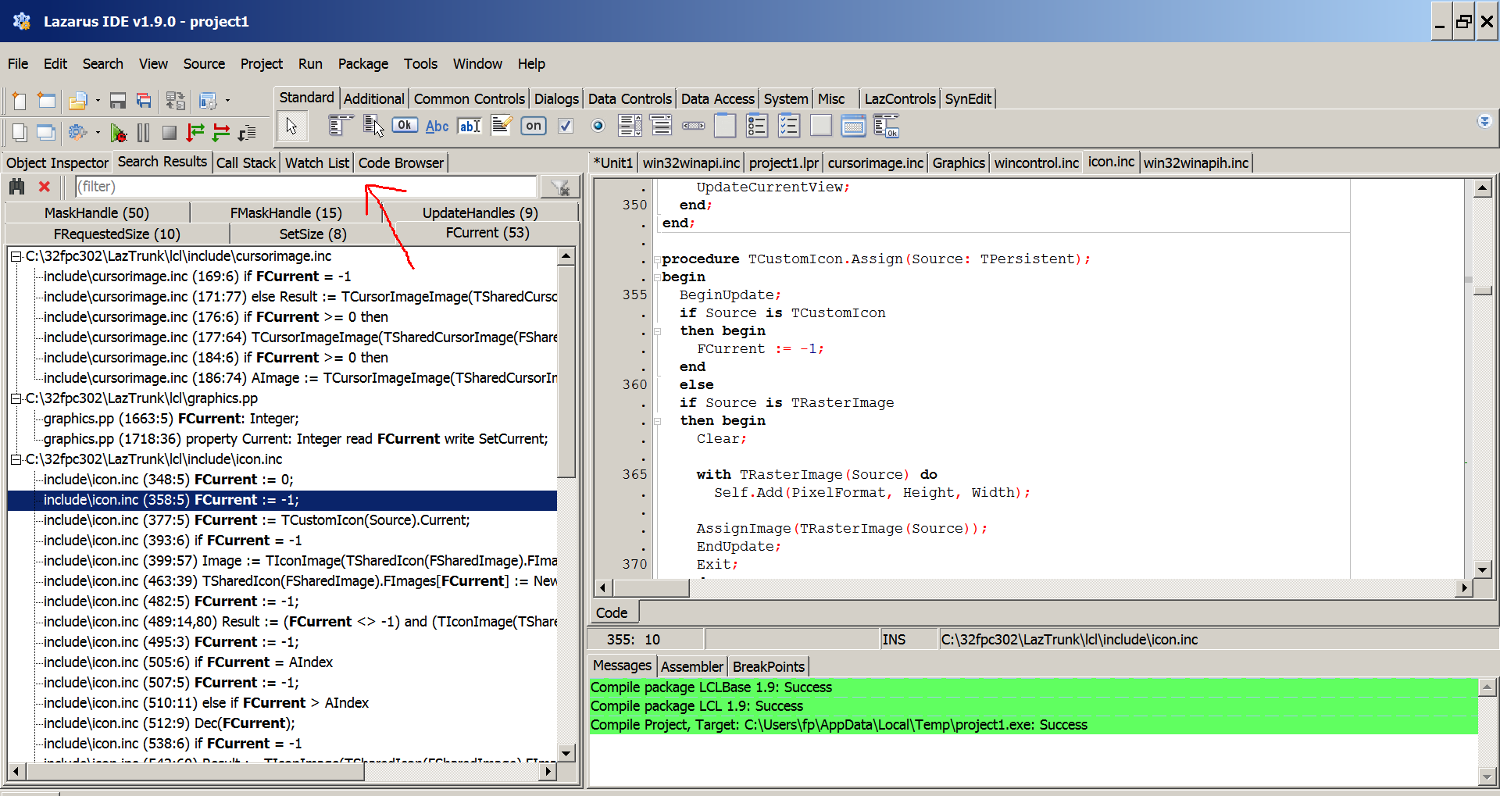Pick the TRadioButton component in palette
Viewport: 1500px width, 796px height.
click(598, 125)
